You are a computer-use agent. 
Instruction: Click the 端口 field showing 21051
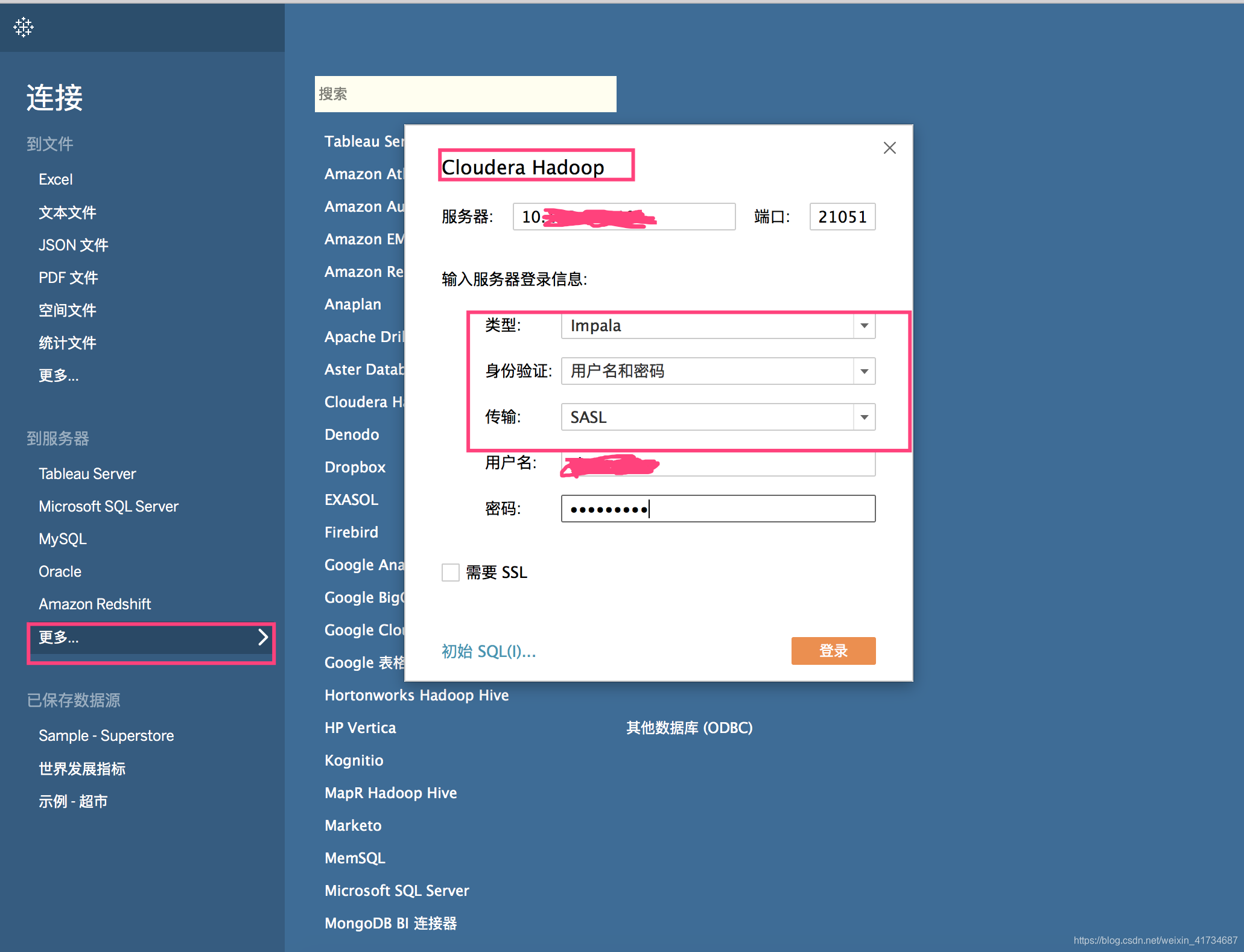click(x=842, y=217)
